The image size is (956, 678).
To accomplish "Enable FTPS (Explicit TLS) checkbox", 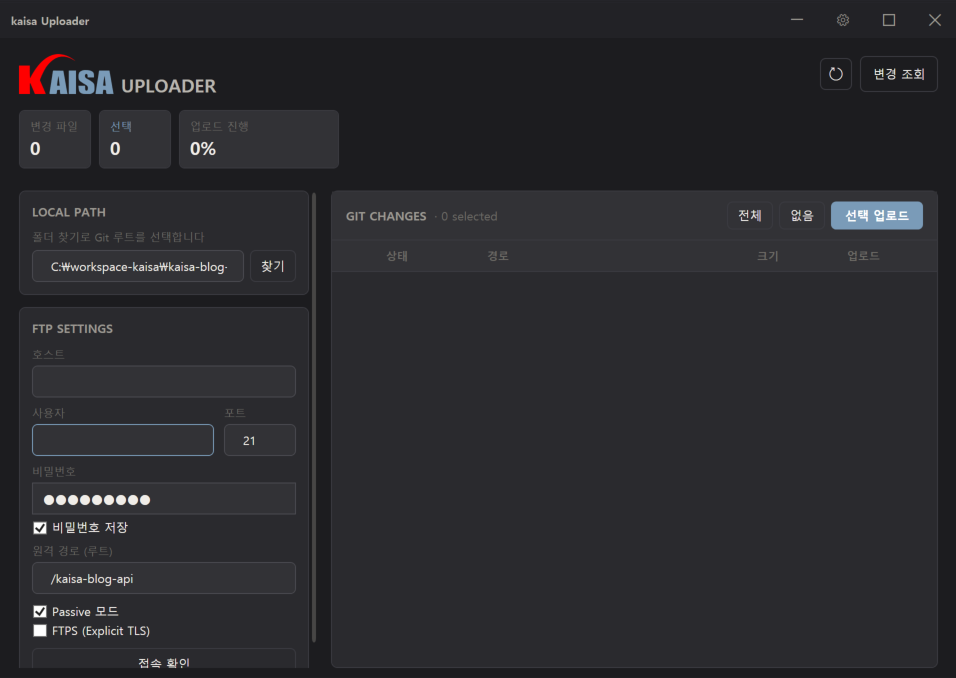I will point(40,630).
